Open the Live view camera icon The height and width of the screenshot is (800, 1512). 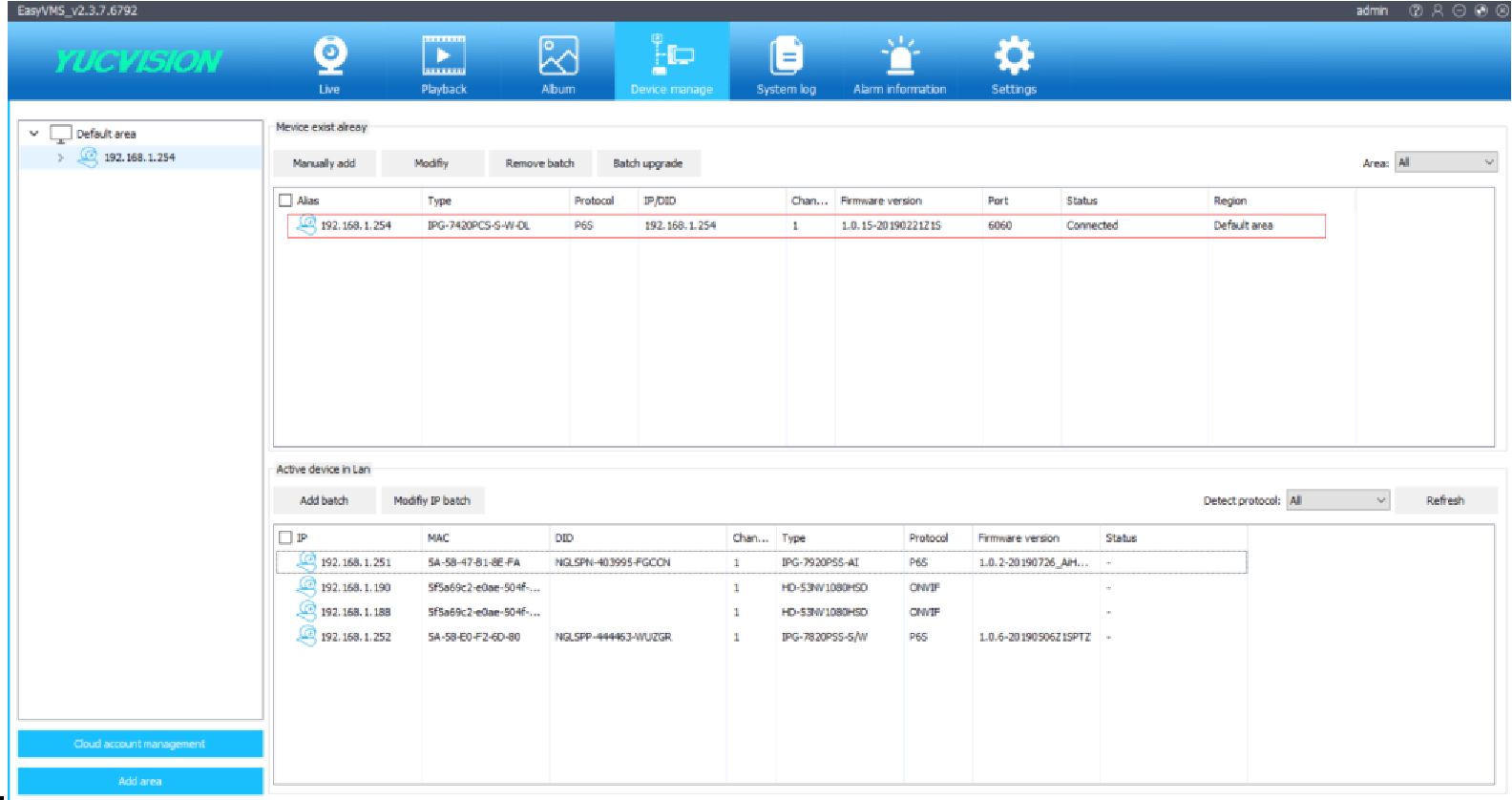click(x=330, y=56)
